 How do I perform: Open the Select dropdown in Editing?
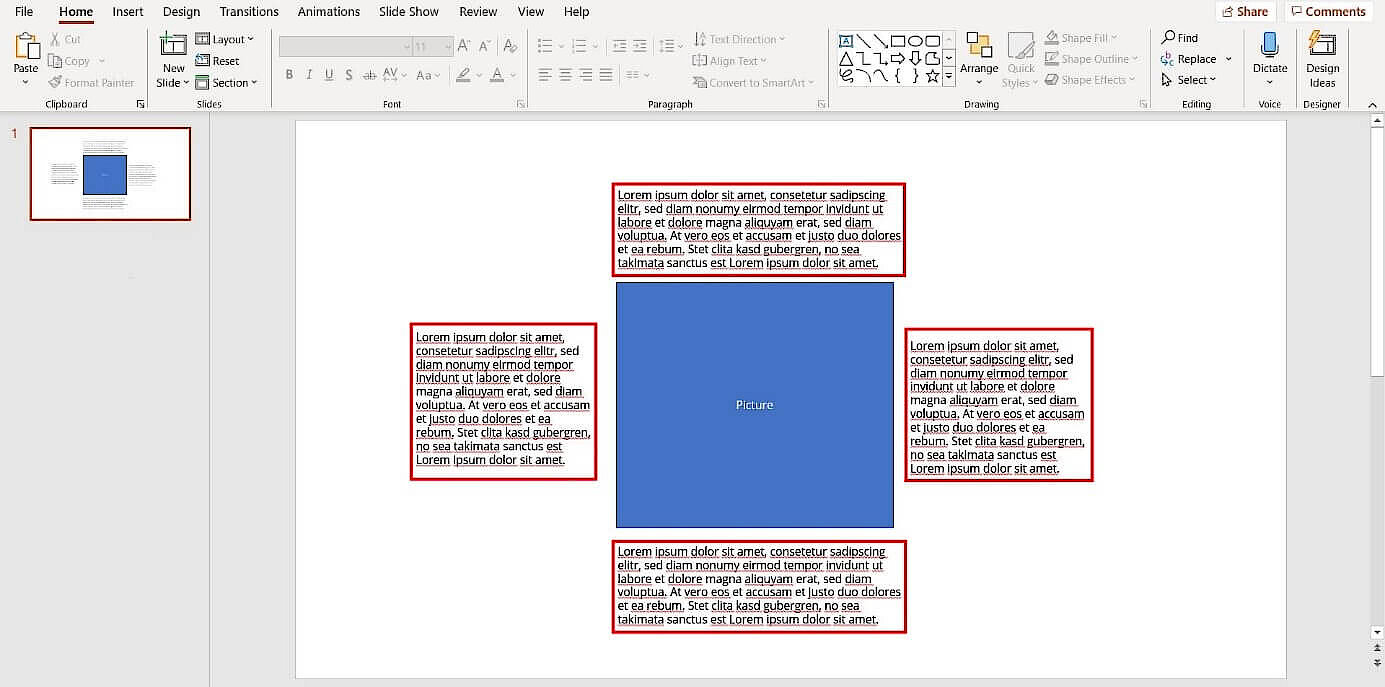pos(1190,80)
